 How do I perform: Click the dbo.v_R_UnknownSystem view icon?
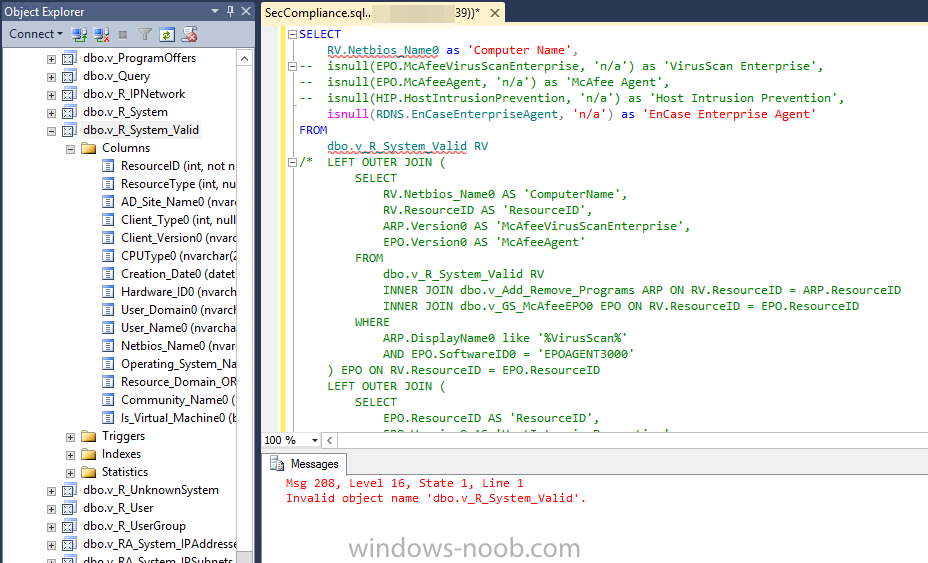coord(69,490)
